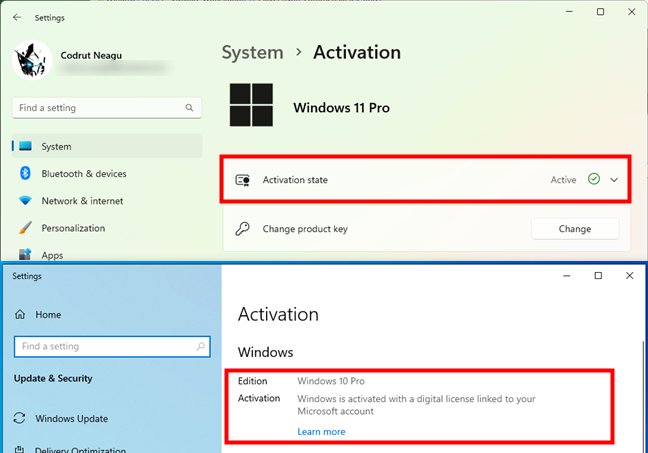This screenshot has width=648, height=453.
Task: Click the Active status text
Action: pos(563,180)
